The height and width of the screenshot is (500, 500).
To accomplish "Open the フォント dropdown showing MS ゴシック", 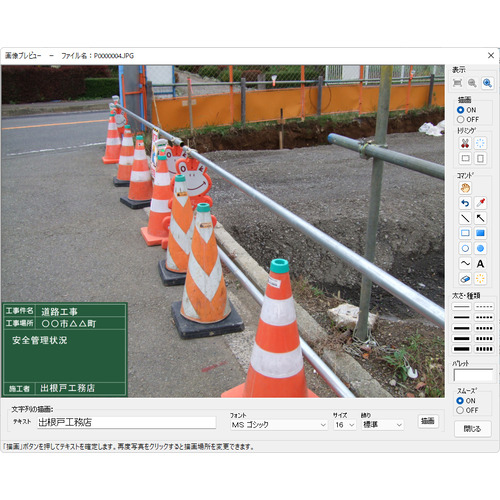I will coord(279,425).
